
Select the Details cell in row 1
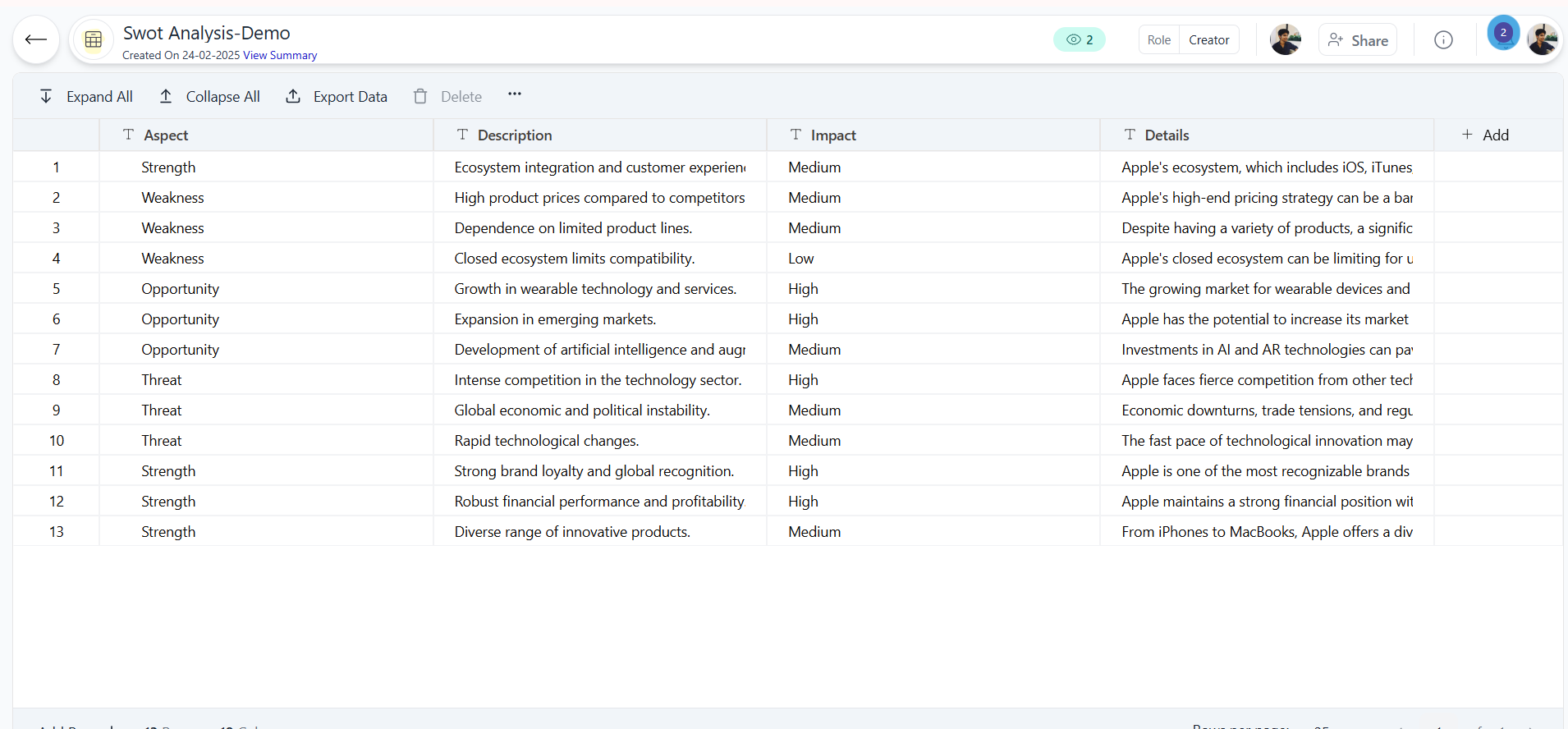click(1266, 167)
